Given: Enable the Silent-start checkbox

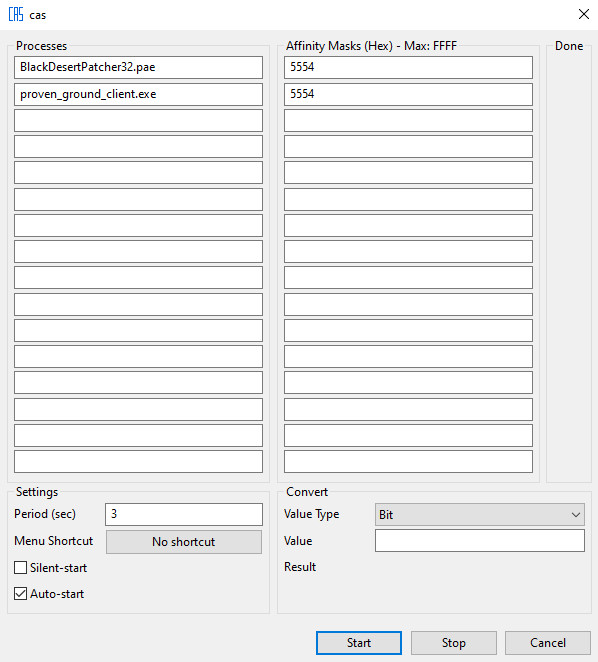Looking at the screenshot, I should [20, 567].
